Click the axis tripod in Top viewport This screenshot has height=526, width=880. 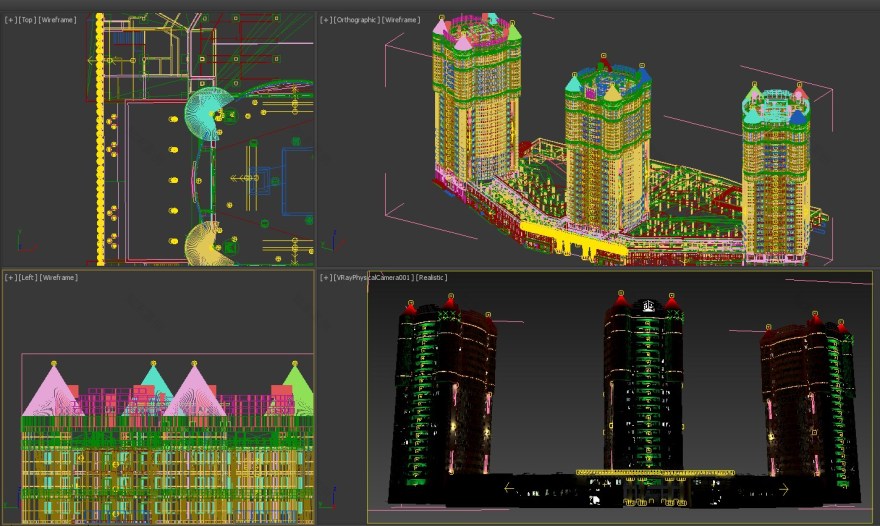tap(18, 245)
